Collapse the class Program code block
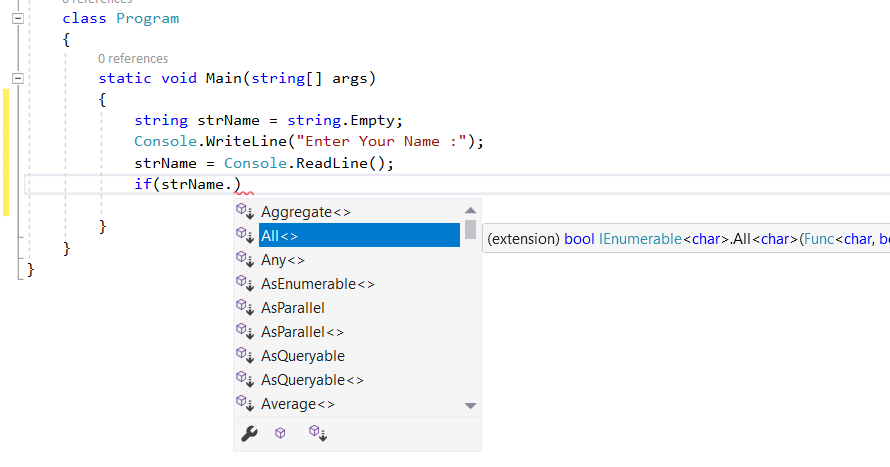 18,18
